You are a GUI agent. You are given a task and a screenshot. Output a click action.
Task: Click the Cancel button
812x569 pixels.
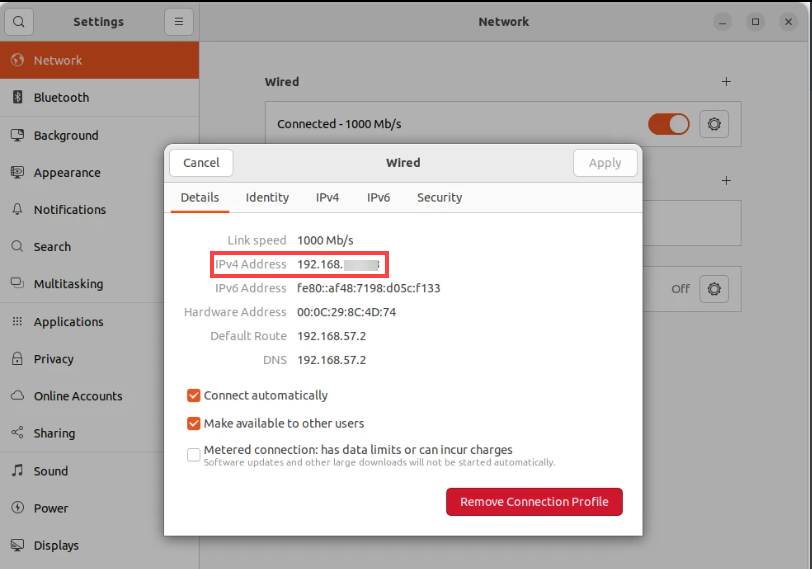201,163
